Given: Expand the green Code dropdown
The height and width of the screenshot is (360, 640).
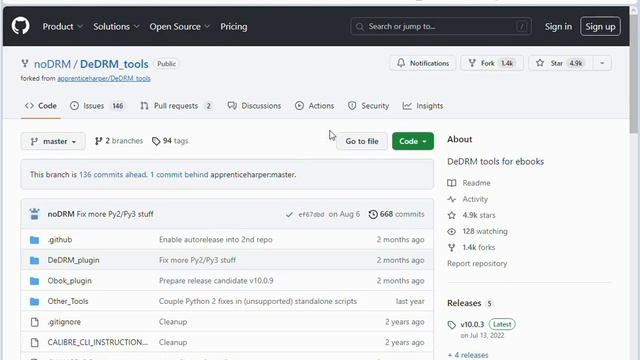Looking at the screenshot, I should (413, 141).
